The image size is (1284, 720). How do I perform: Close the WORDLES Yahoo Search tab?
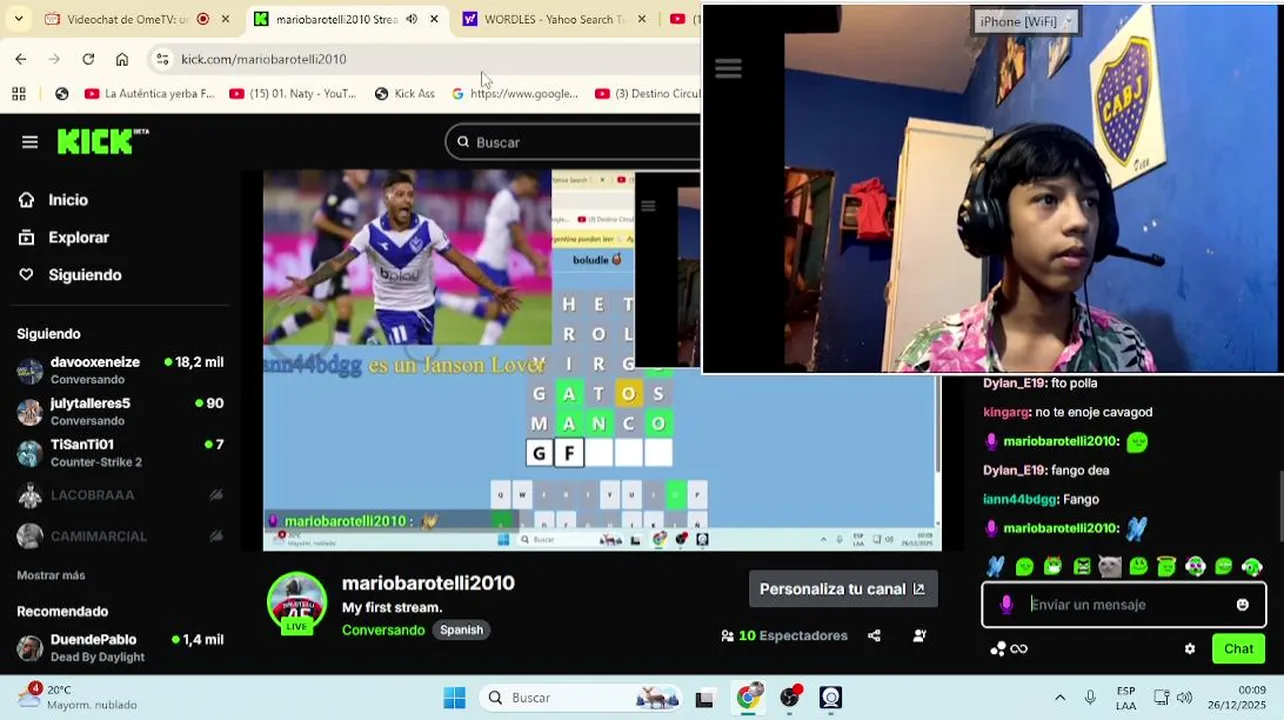642,19
